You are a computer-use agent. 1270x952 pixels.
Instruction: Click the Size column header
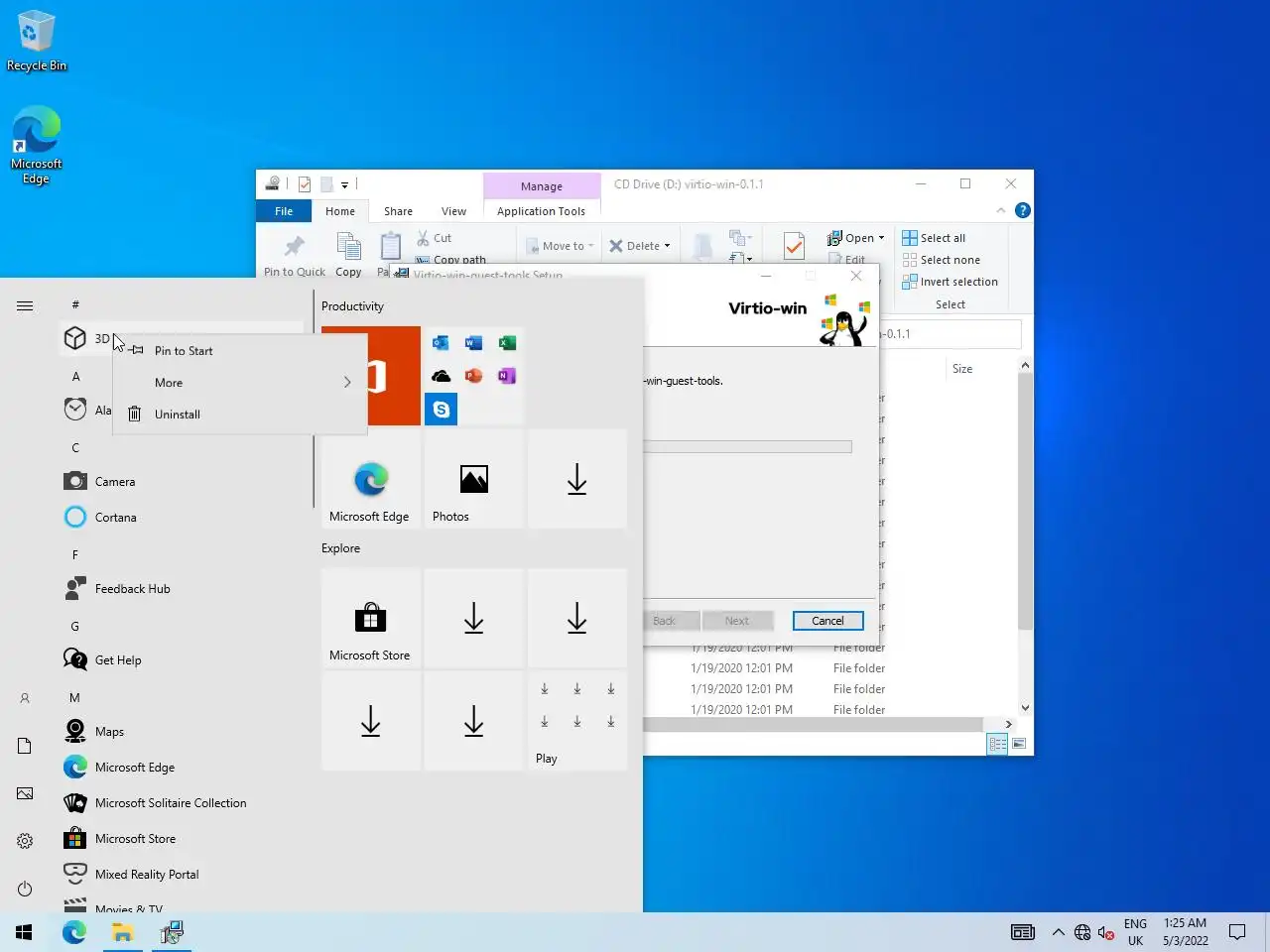tap(962, 369)
